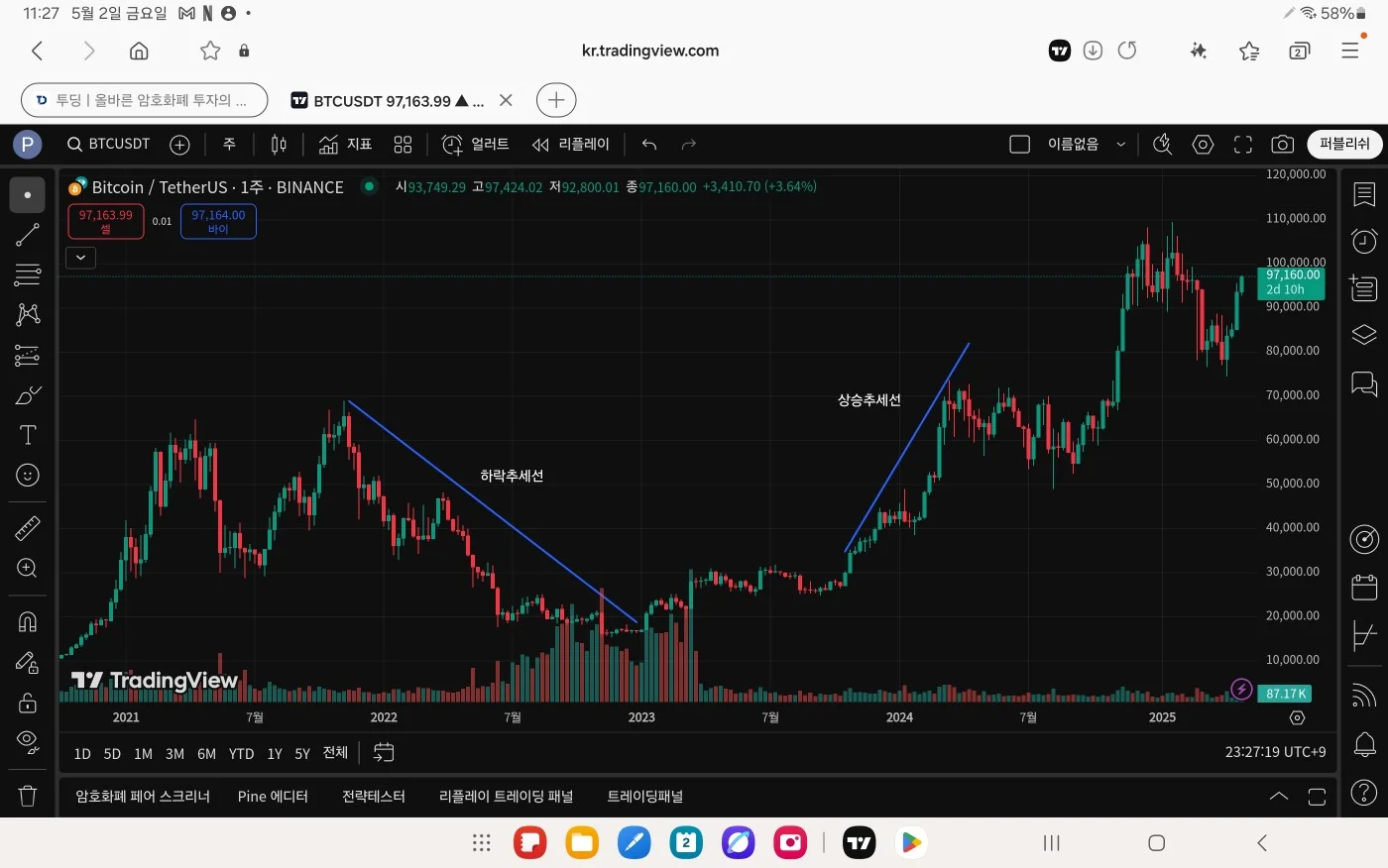Expand the collapsed indicator legend arrow
This screenshot has height=868, width=1388.
coord(80,258)
